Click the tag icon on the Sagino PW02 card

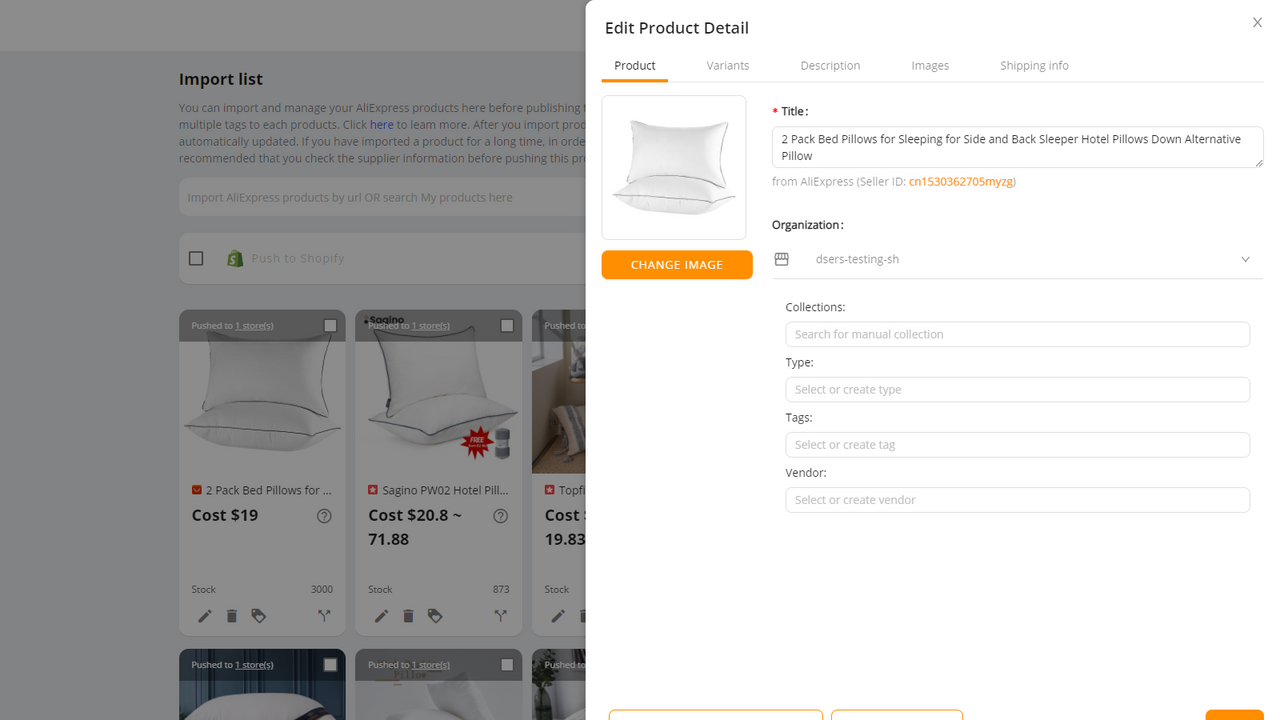(435, 616)
